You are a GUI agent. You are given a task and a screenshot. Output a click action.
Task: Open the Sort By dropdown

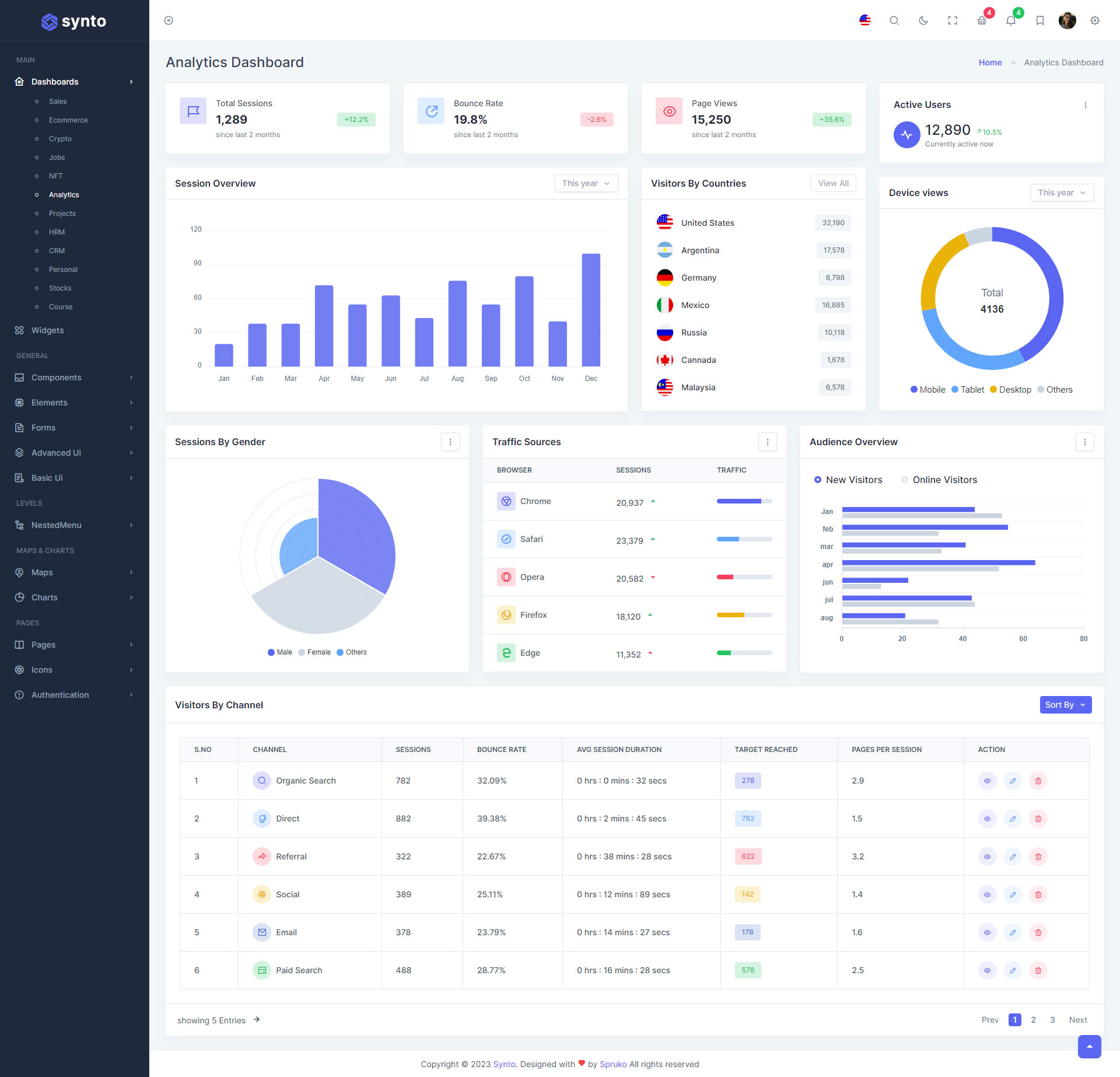[1065, 705]
